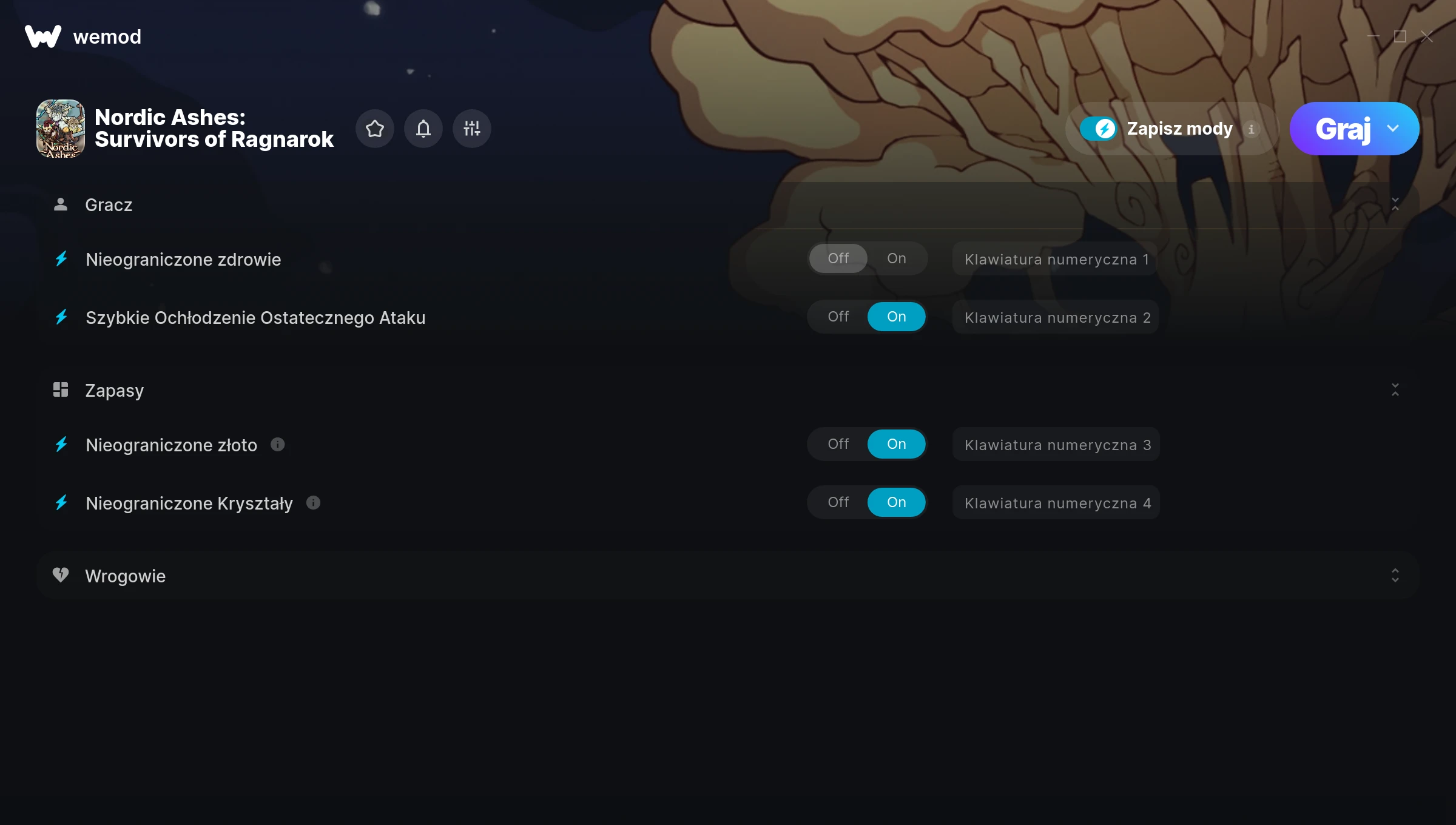The height and width of the screenshot is (825, 1456).
Task: Click info icon next to Nieograniczone Kryształy
Action: 313,503
